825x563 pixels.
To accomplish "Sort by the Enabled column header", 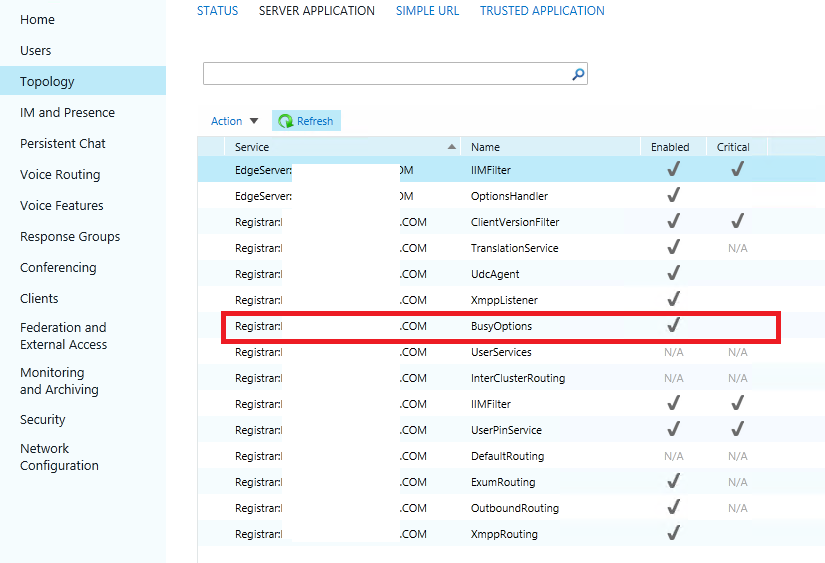I will pos(670,147).
